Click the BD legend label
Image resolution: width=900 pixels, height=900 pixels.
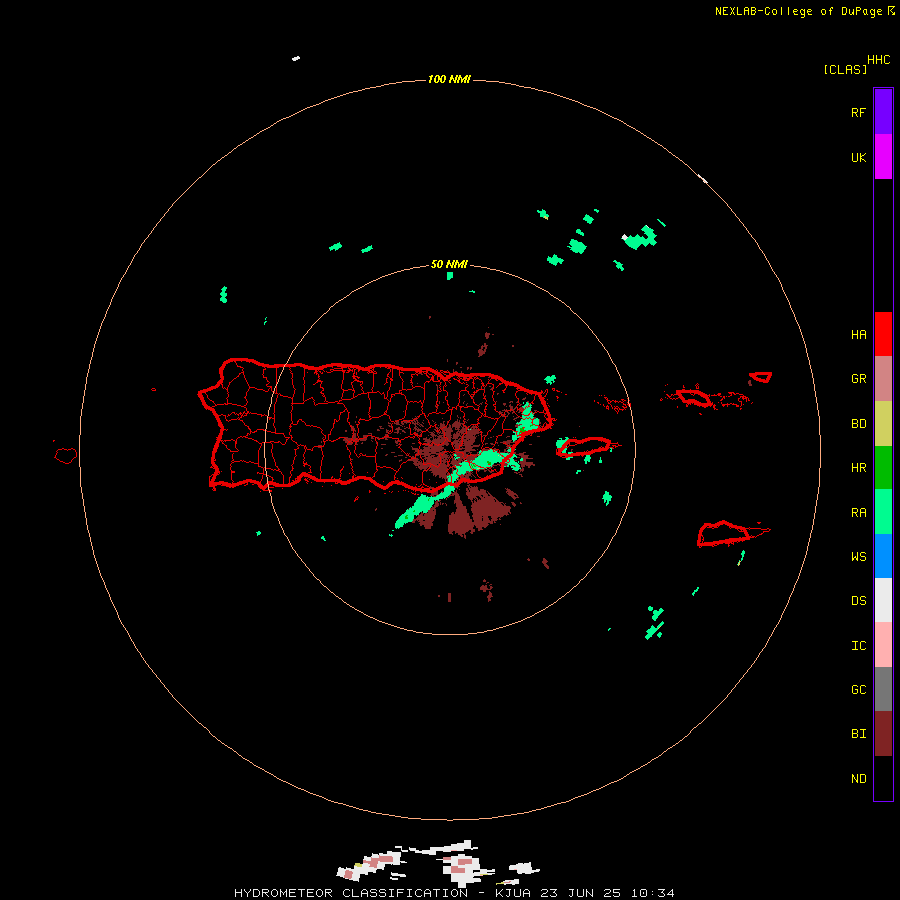pos(858,423)
